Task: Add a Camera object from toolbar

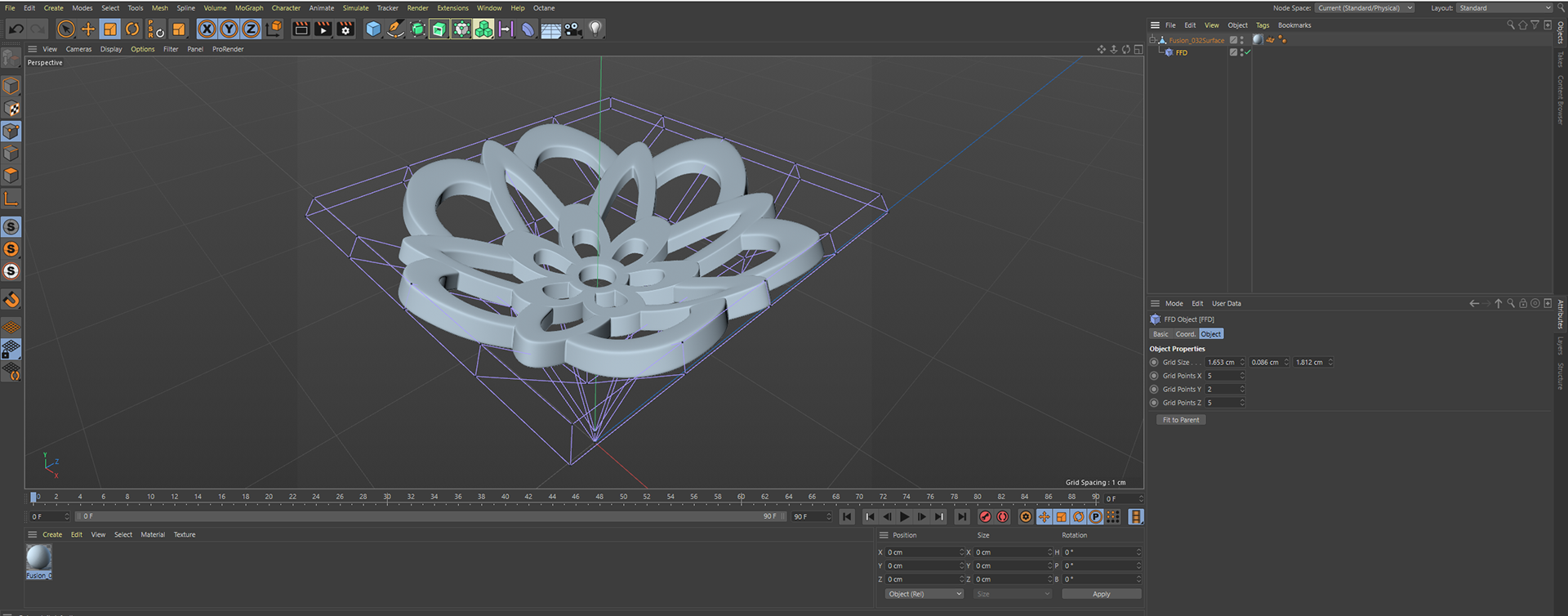Action: (573, 29)
